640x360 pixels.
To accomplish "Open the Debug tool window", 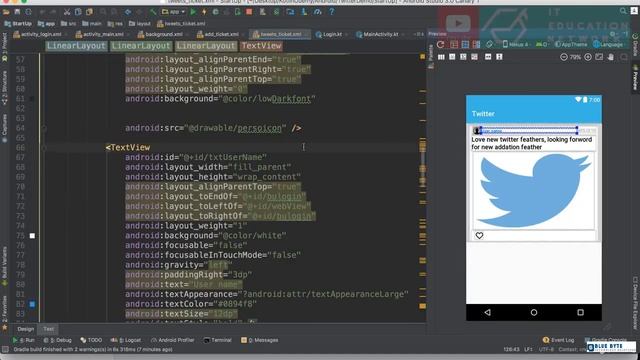I will point(57,340).
